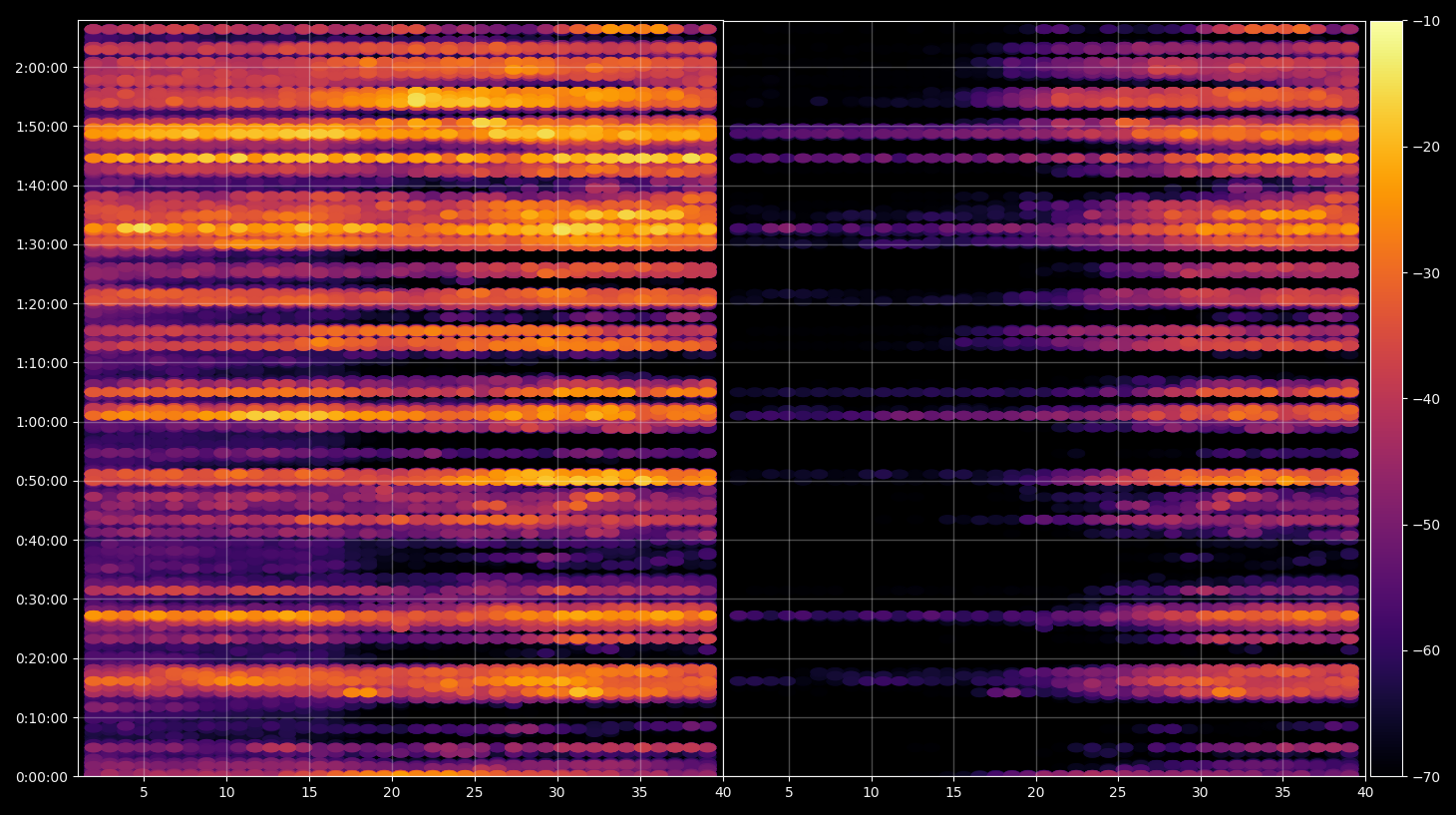Click the −70 label on the colorbar
The height and width of the screenshot is (815, 1456).
click(1427, 777)
